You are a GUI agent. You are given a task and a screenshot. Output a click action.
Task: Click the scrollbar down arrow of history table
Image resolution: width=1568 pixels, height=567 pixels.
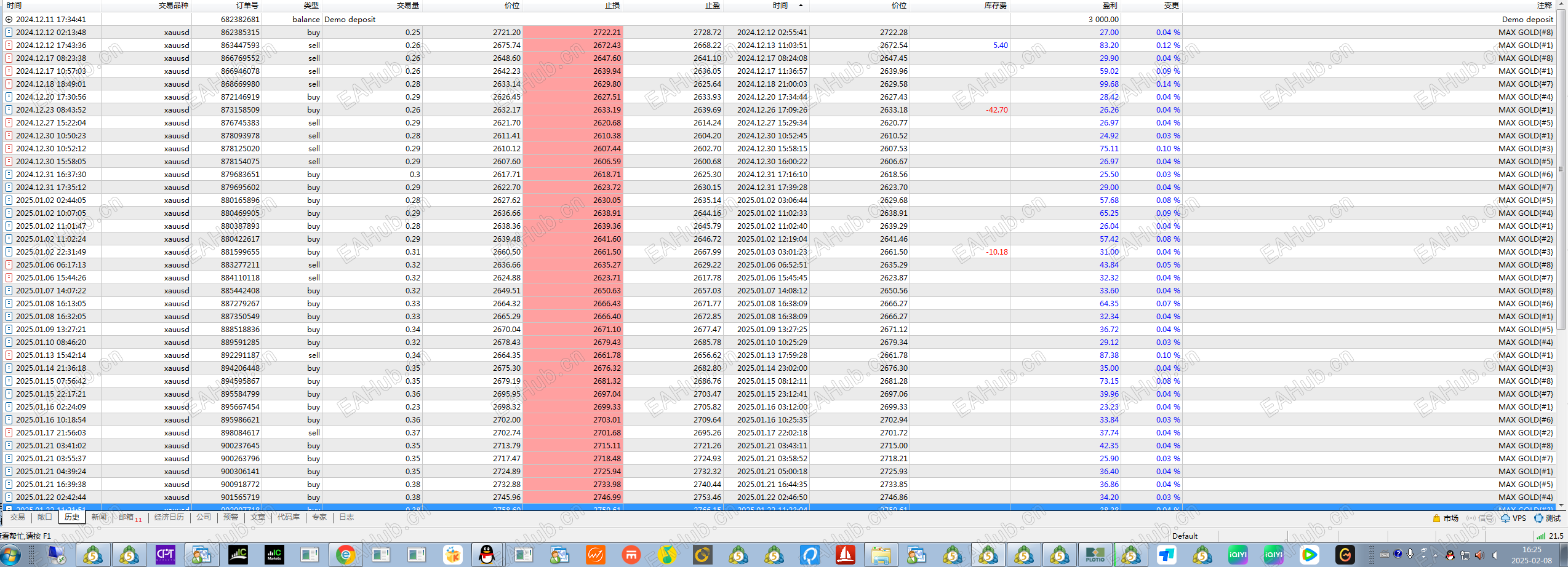(1560, 506)
